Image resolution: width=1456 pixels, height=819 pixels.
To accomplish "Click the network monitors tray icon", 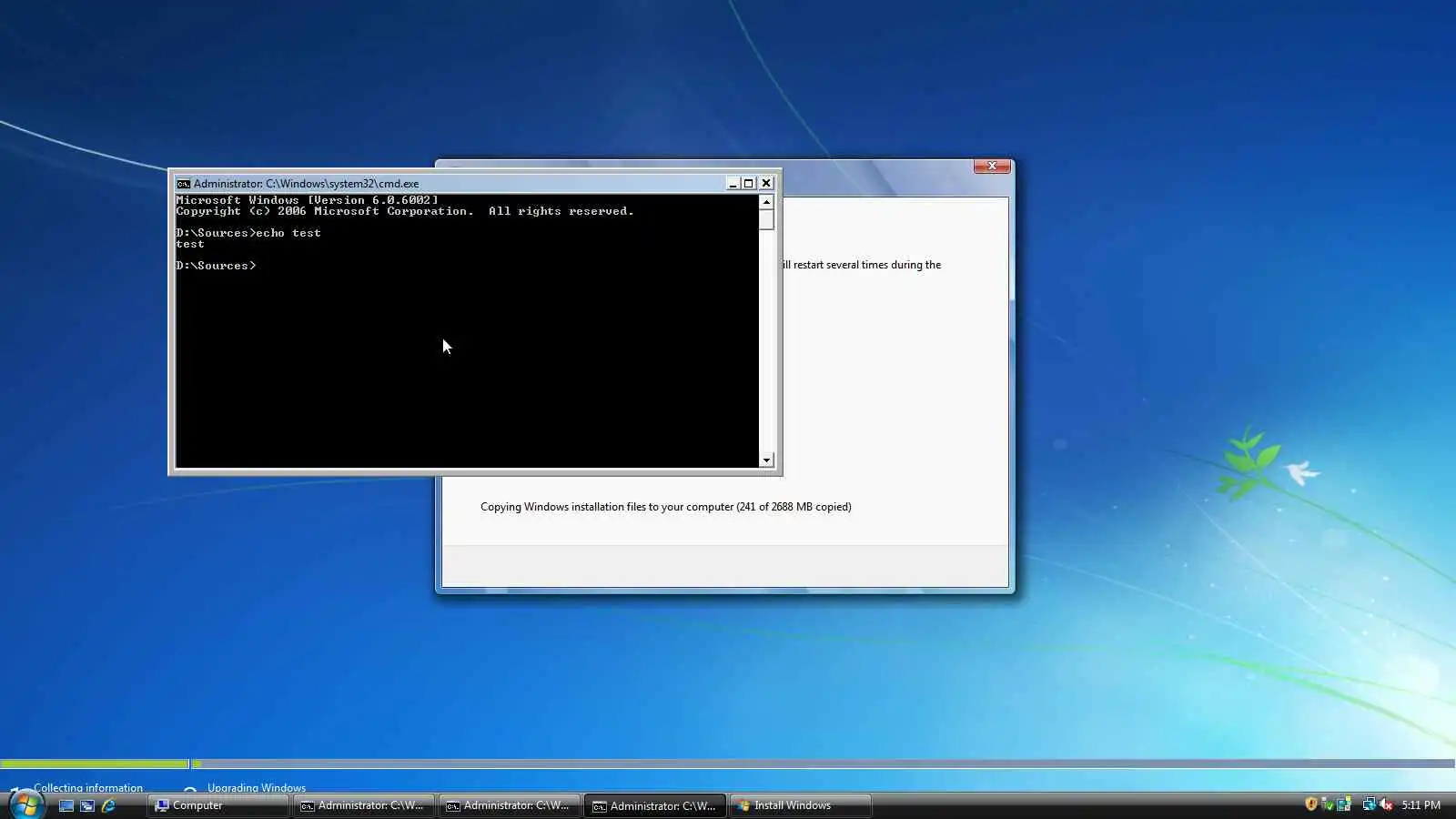I will pyautogui.click(x=1369, y=804).
